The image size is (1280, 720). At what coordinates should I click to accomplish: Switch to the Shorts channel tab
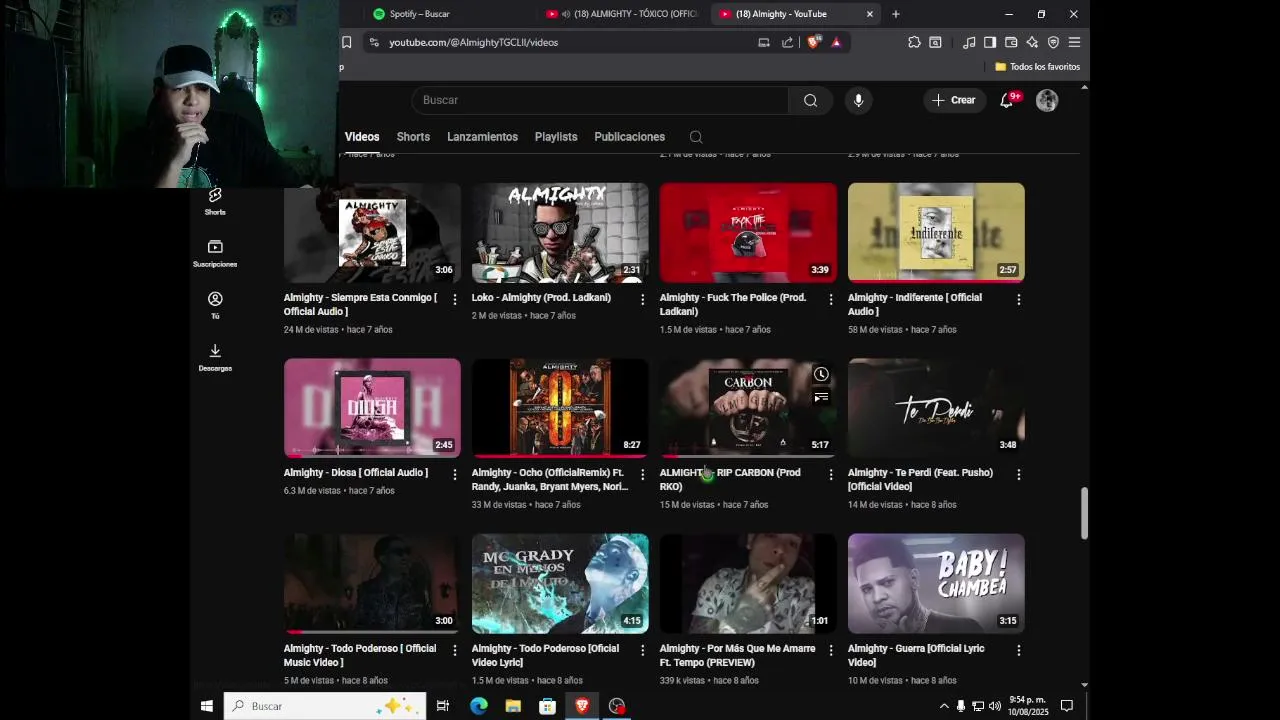pos(413,137)
